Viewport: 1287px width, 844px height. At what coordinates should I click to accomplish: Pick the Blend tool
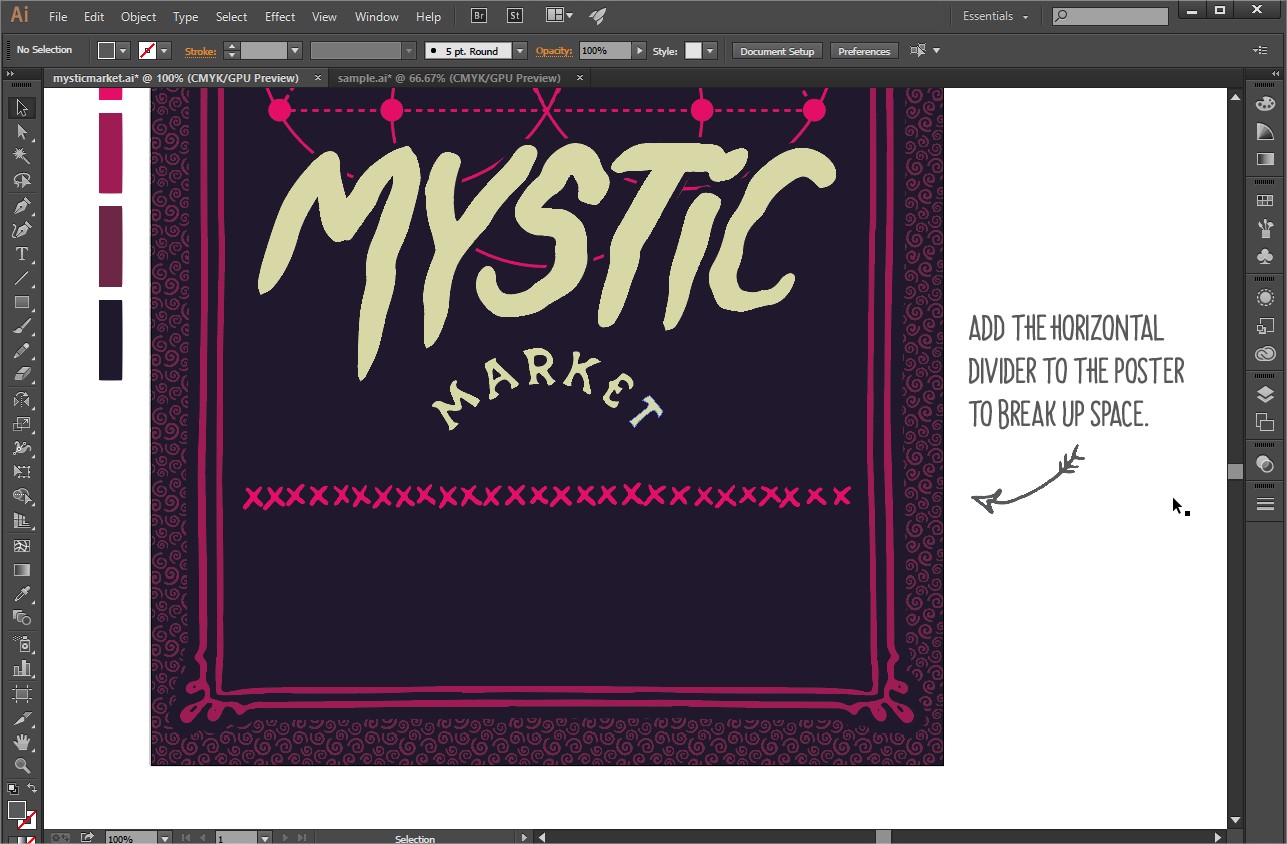pyautogui.click(x=22, y=618)
